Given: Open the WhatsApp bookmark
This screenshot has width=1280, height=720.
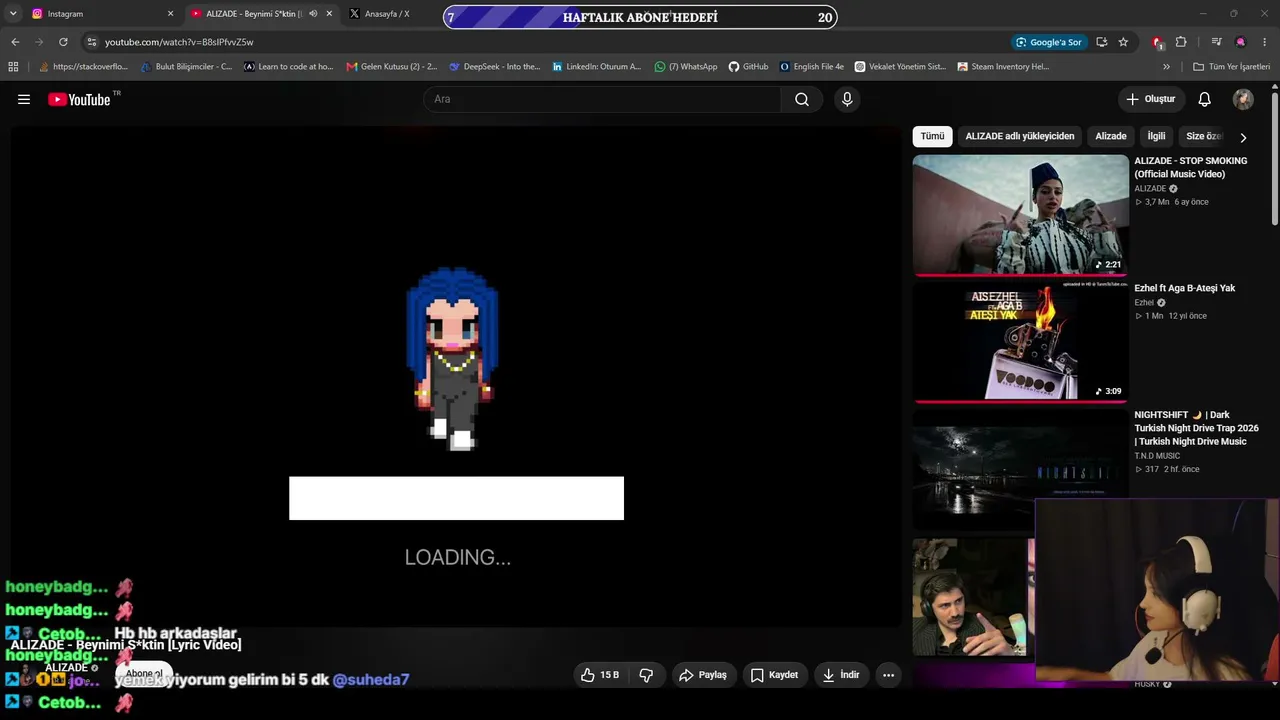Looking at the screenshot, I should point(686,67).
